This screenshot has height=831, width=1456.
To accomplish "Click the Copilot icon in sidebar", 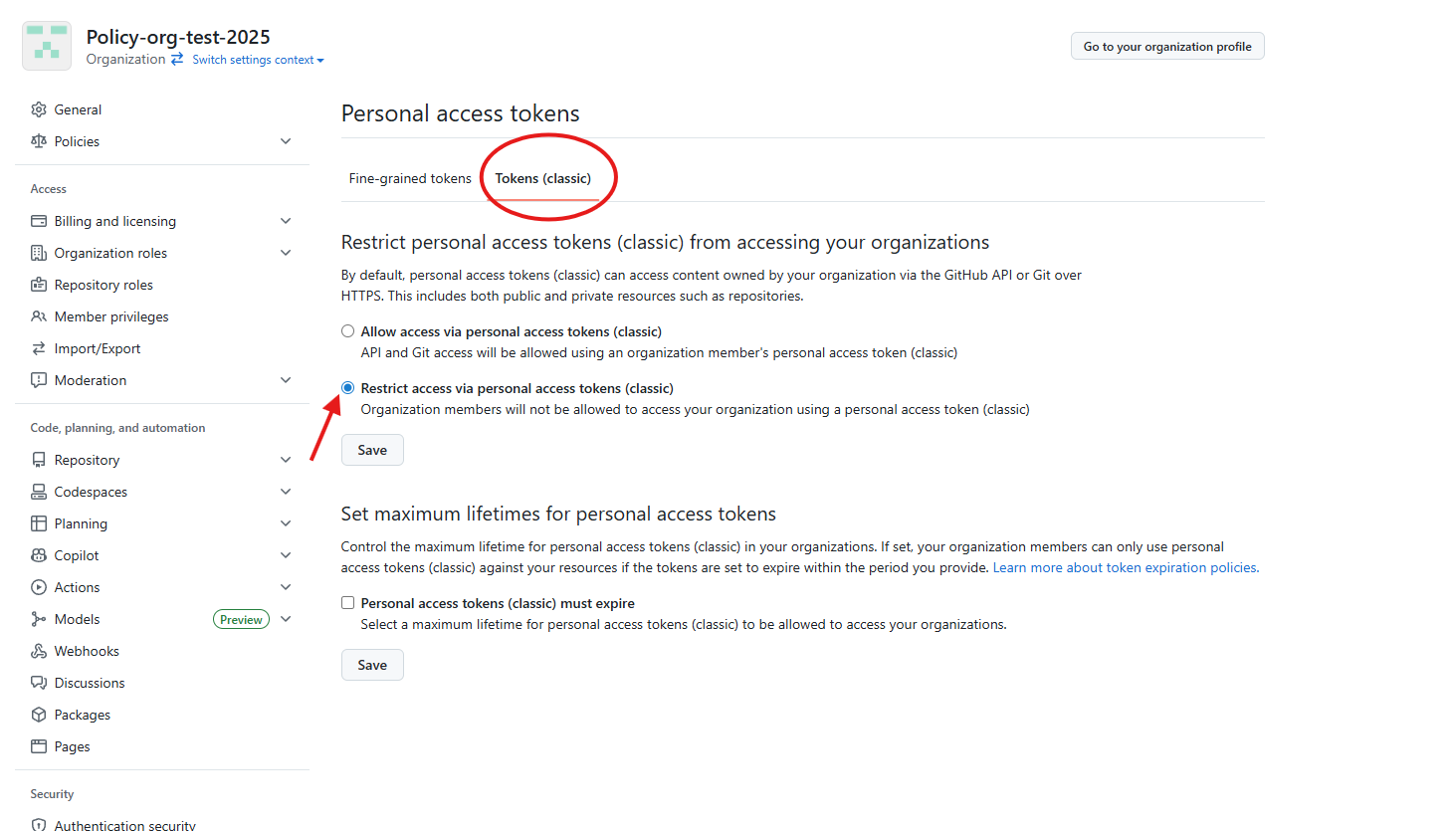I will pyautogui.click(x=39, y=555).
